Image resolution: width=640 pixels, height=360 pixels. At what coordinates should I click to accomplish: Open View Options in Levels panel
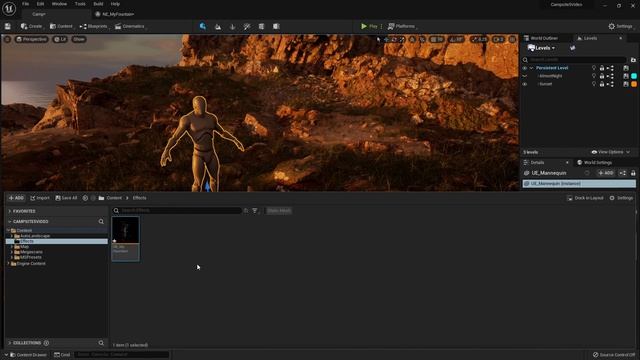pos(611,152)
